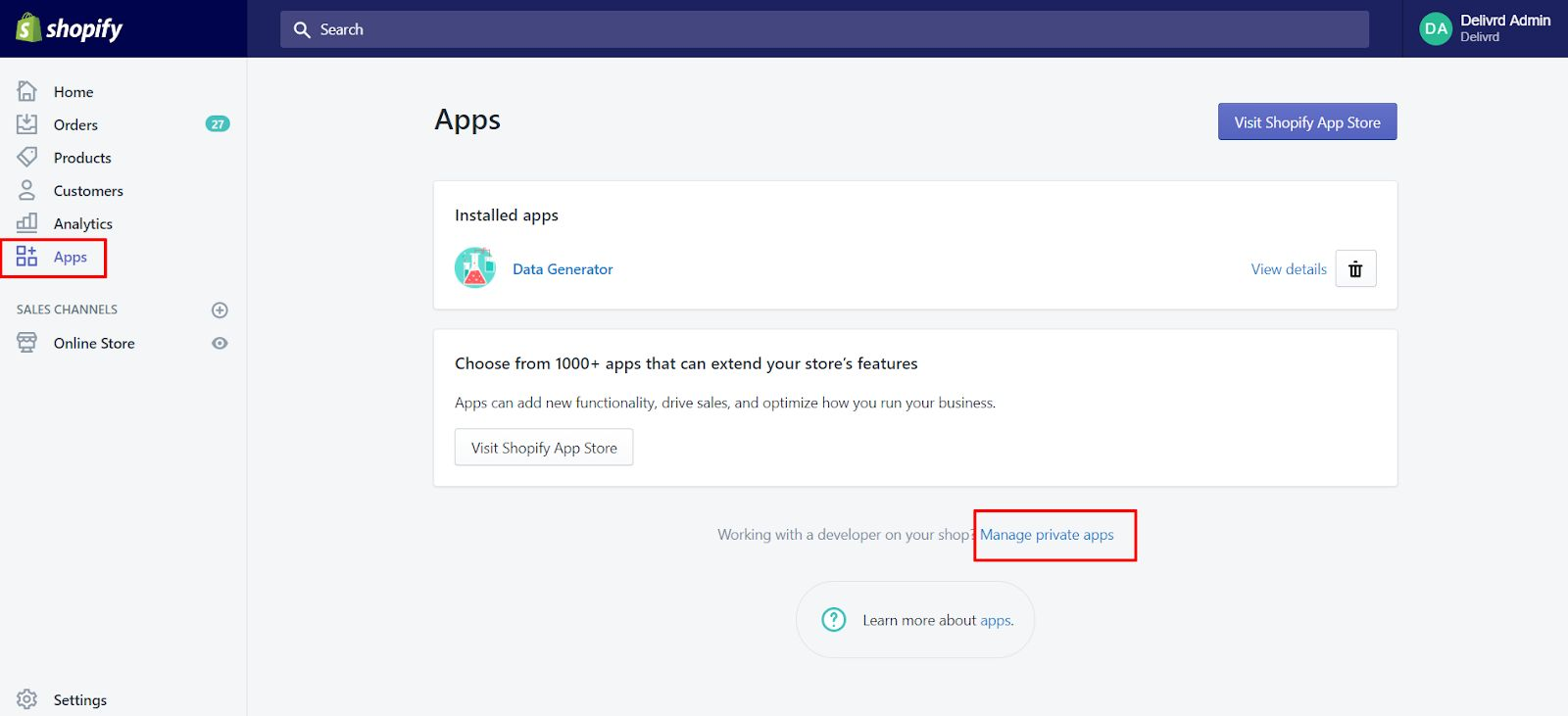Focus the Search field
The width and height of the screenshot is (1568, 716).
tap(824, 29)
